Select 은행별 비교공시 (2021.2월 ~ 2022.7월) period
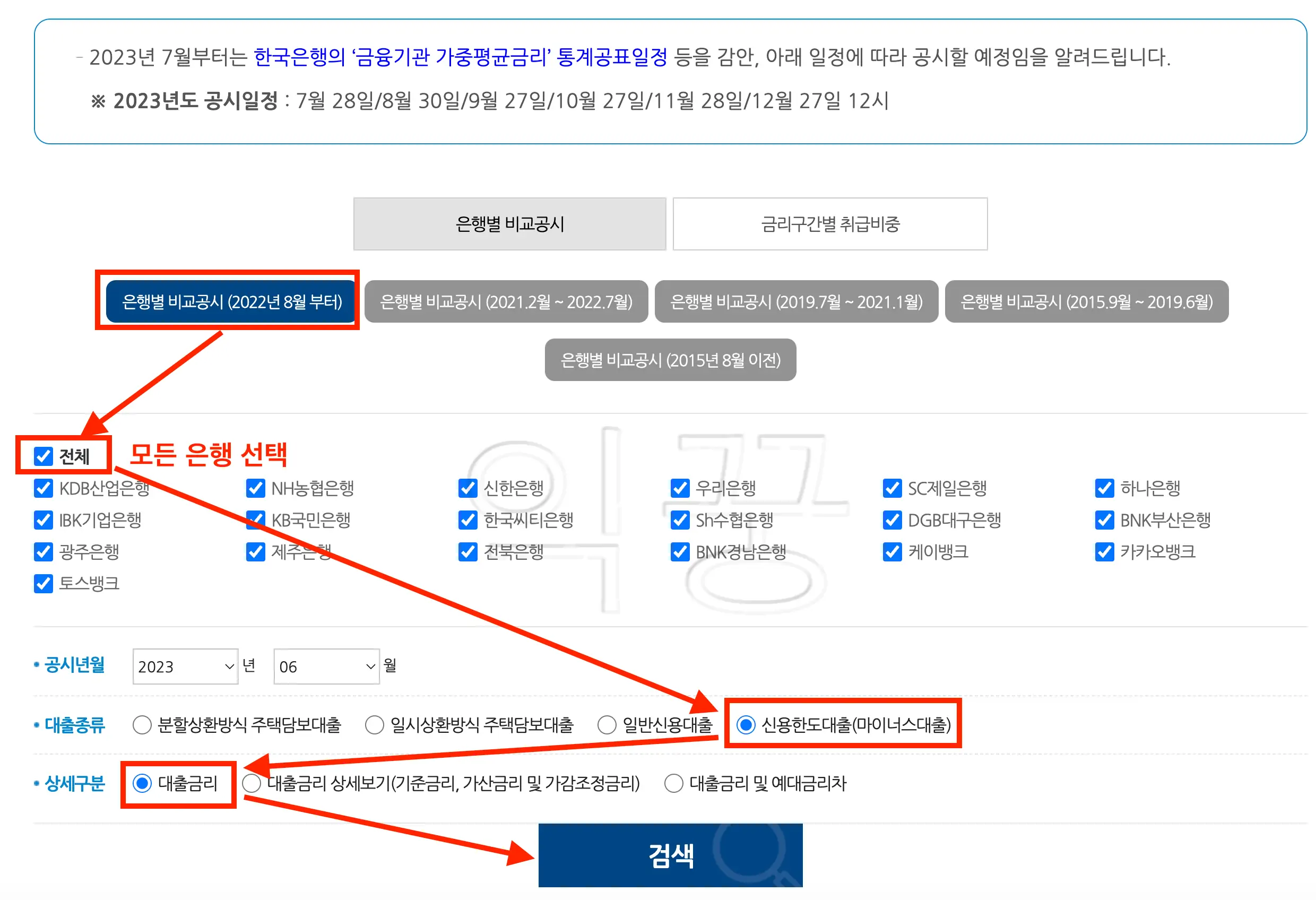 [x=507, y=302]
